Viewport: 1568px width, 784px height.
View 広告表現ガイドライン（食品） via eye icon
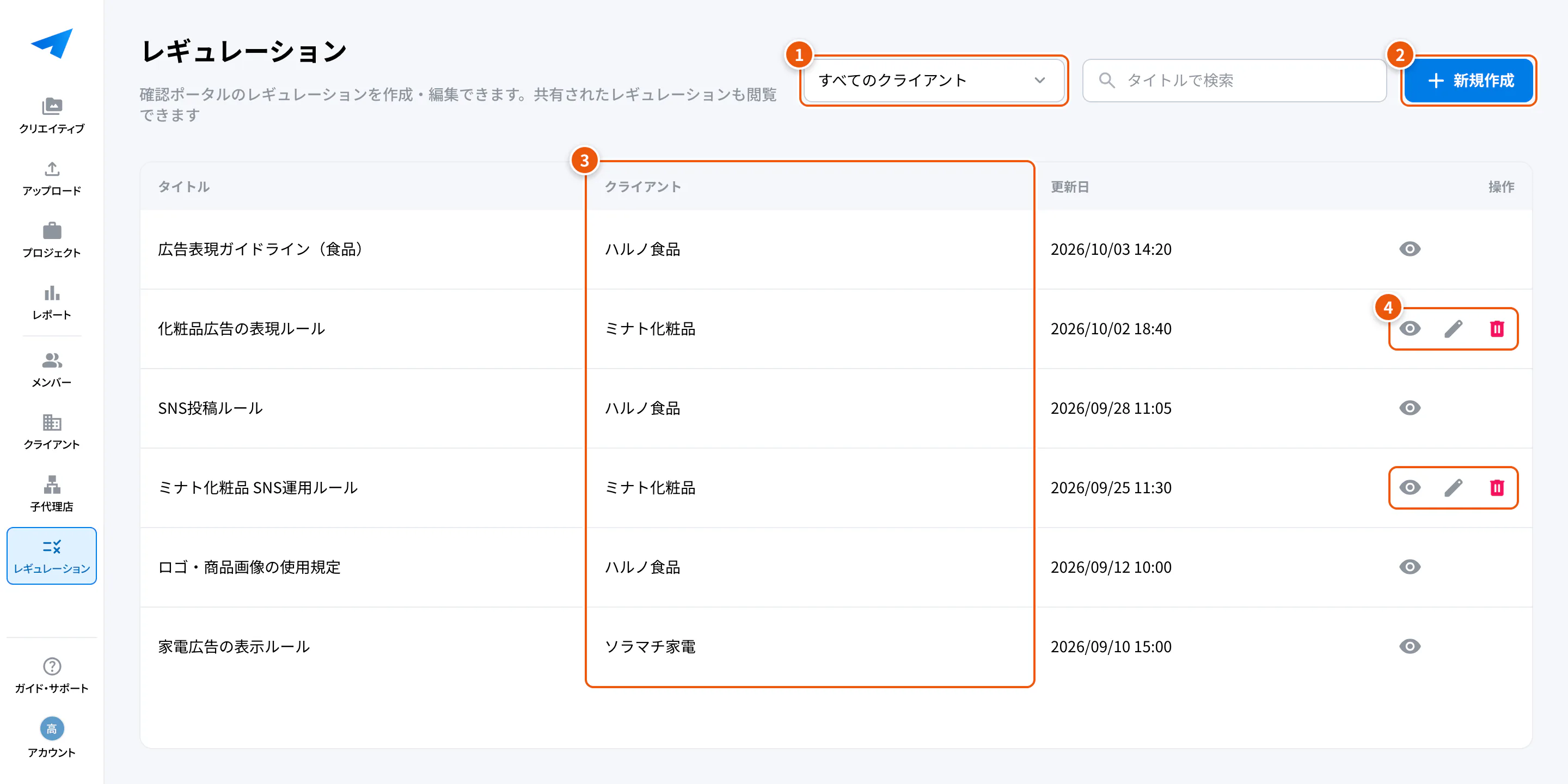pos(1410,249)
